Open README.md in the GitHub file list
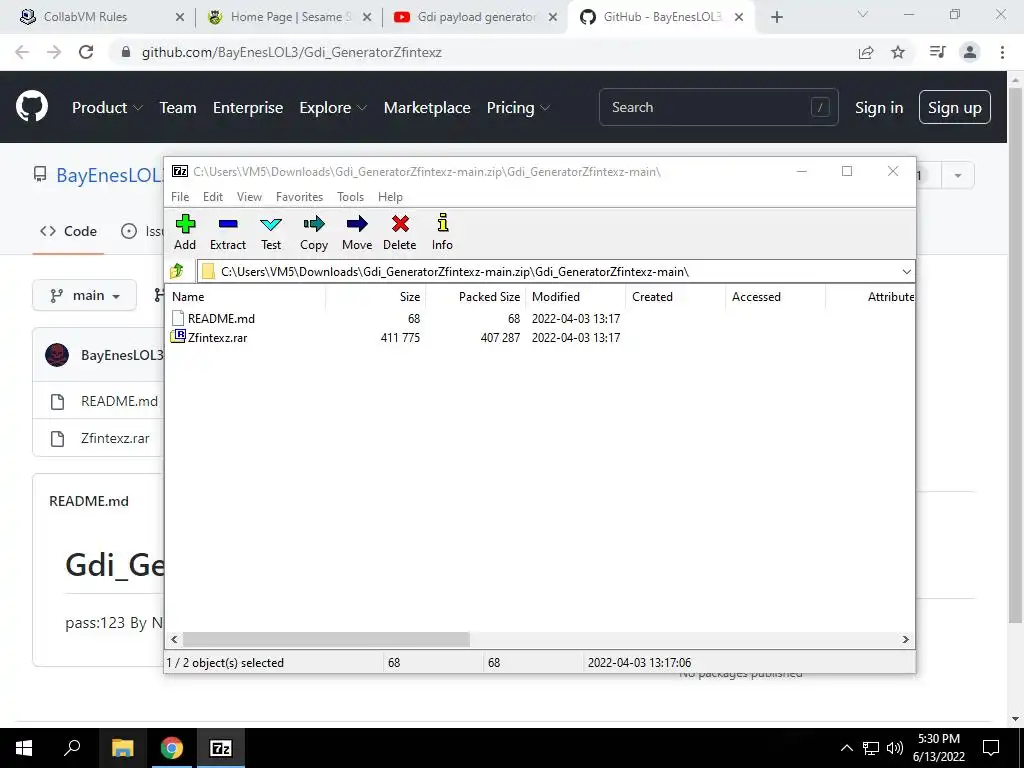The width and height of the screenshot is (1024, 768). (x=120, y=401)
